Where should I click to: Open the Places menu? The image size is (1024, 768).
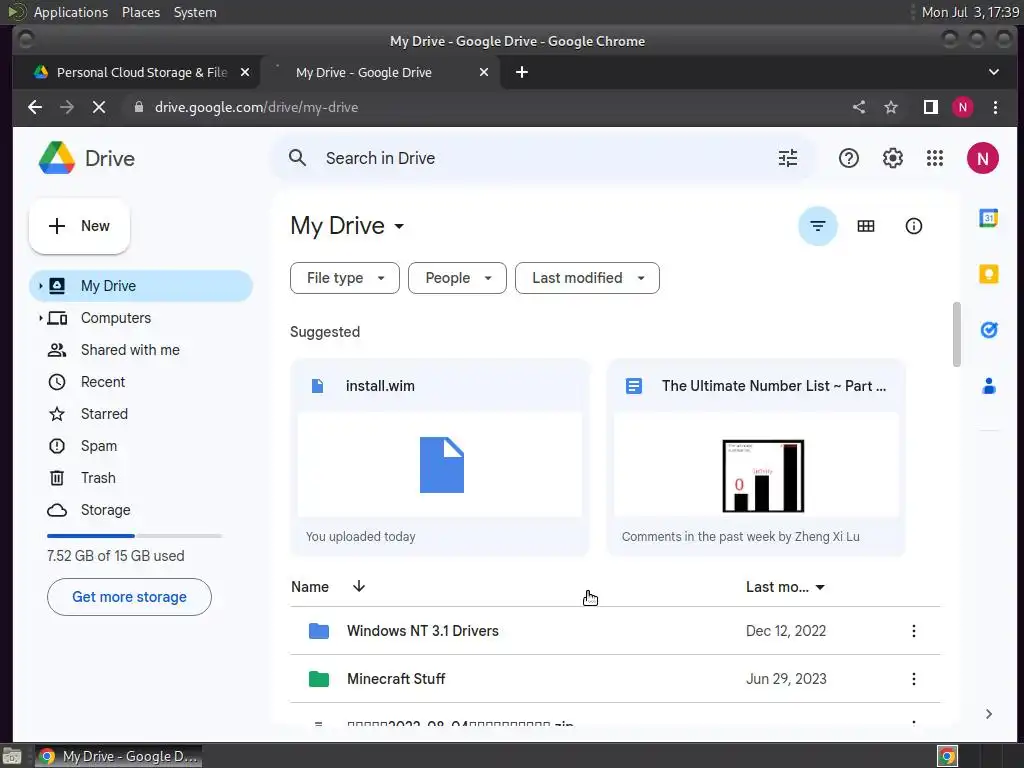140,12
